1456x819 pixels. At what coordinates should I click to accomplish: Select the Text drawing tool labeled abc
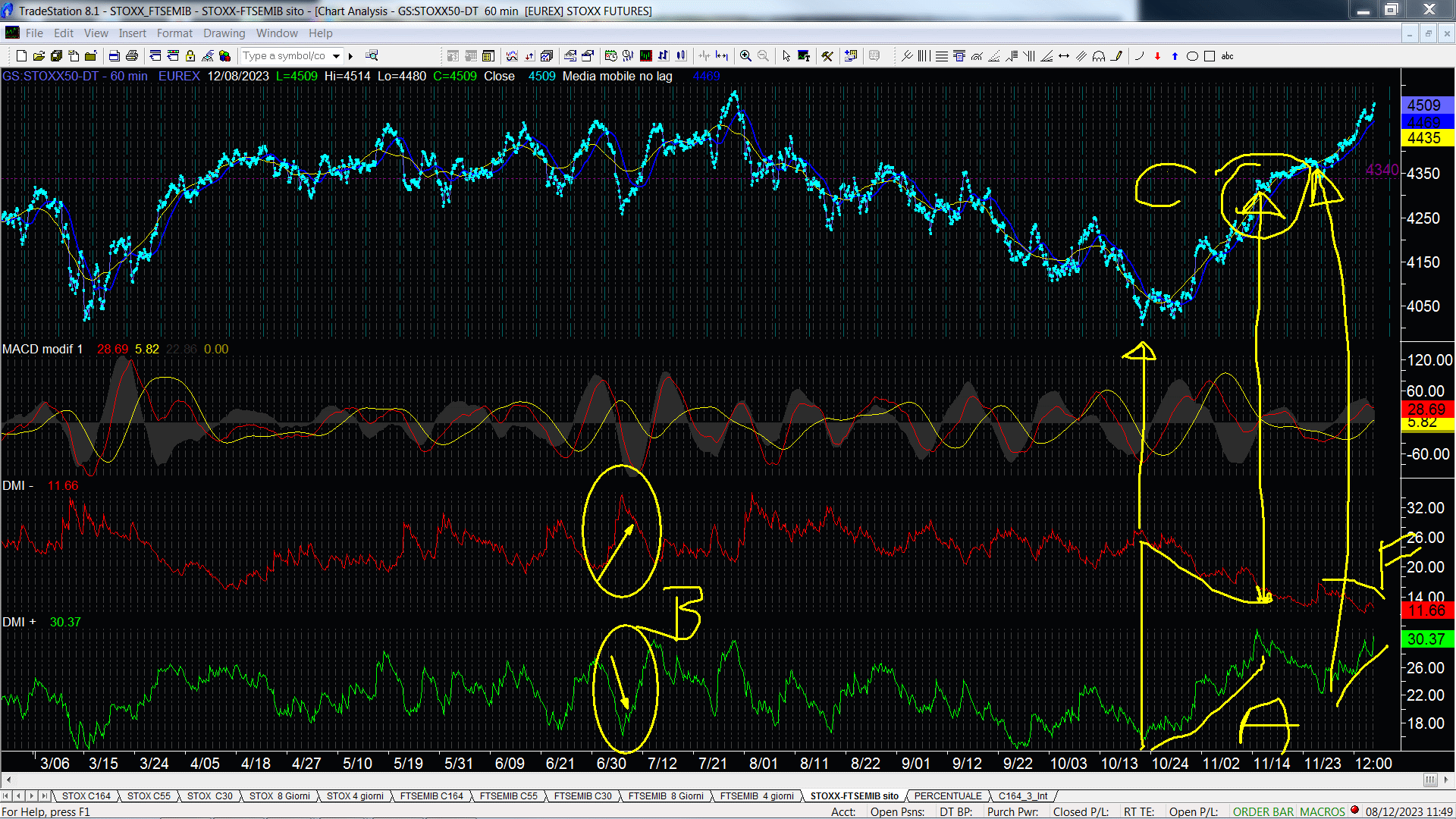1227,56
